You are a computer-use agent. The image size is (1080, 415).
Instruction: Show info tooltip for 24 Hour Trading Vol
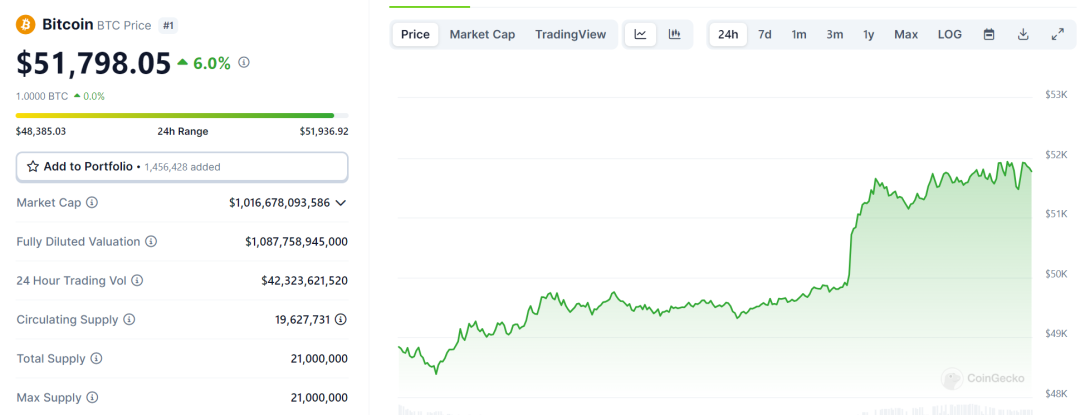click(x=137, y=281)
